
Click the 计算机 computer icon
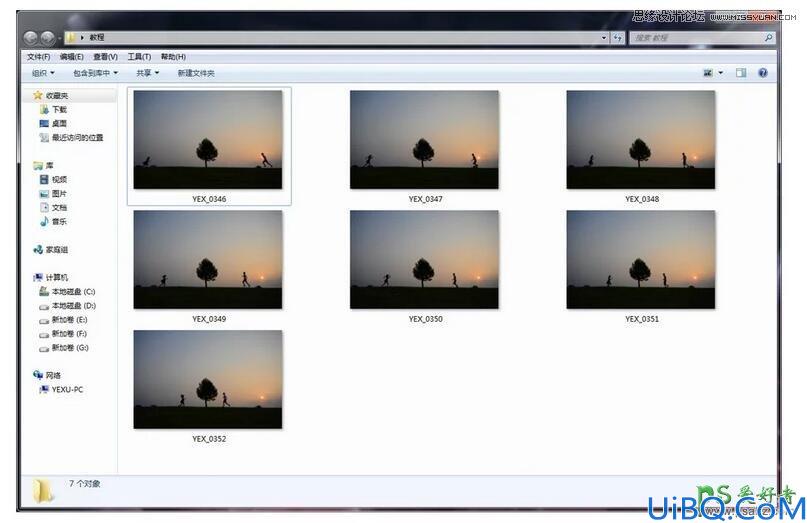click(38, 277)
